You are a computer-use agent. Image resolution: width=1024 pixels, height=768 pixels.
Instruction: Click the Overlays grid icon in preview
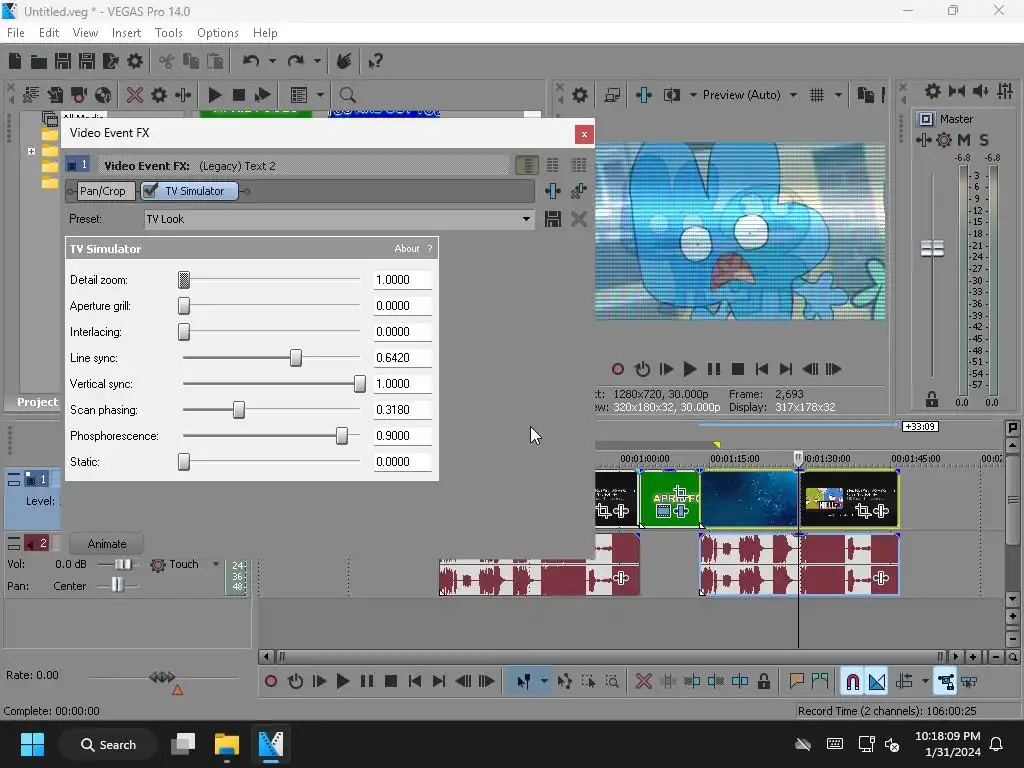tap(817, 95)
